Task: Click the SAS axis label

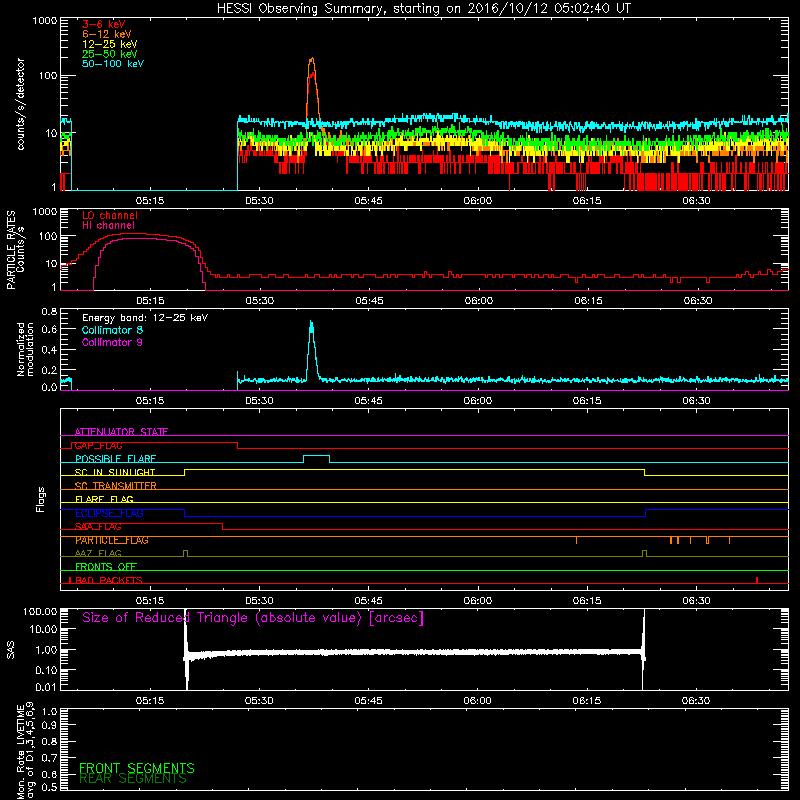Action: (x=11, y=650)
